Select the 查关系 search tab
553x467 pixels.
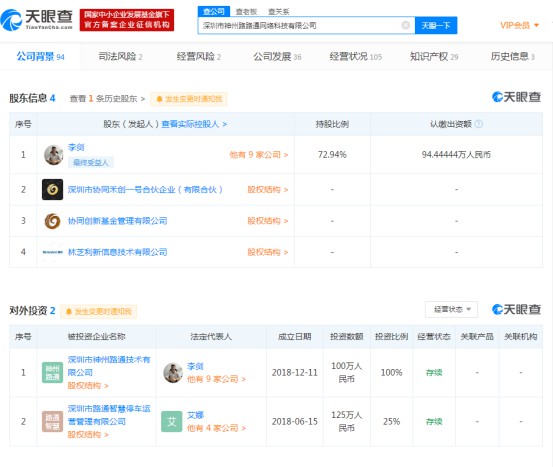point(279,12)
